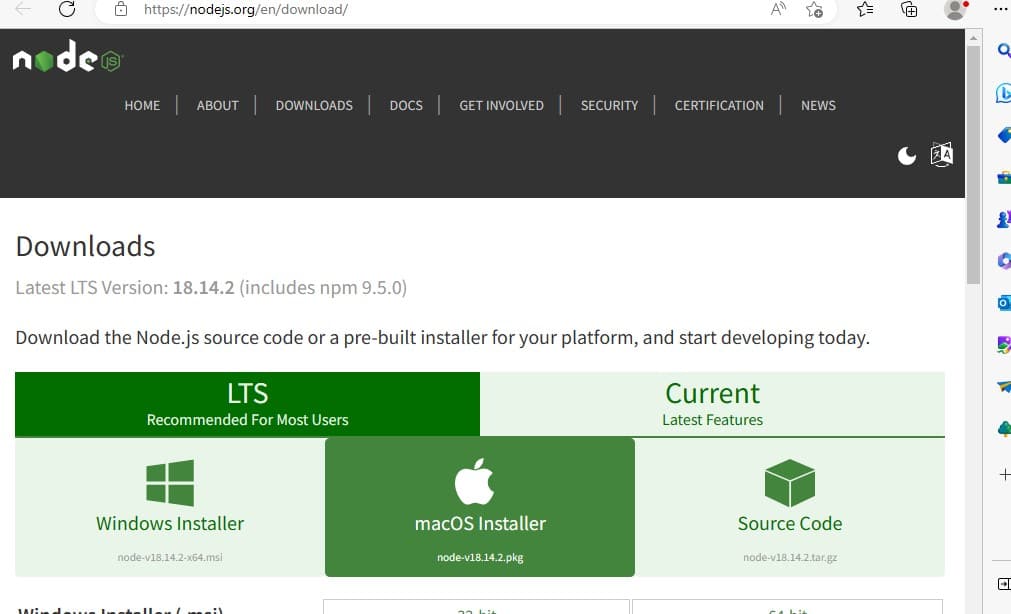The height and width of the screenshot is (614, 1011).
Task: Click node-v18.14.2-x64.msi file name
Action: (170, 557)
